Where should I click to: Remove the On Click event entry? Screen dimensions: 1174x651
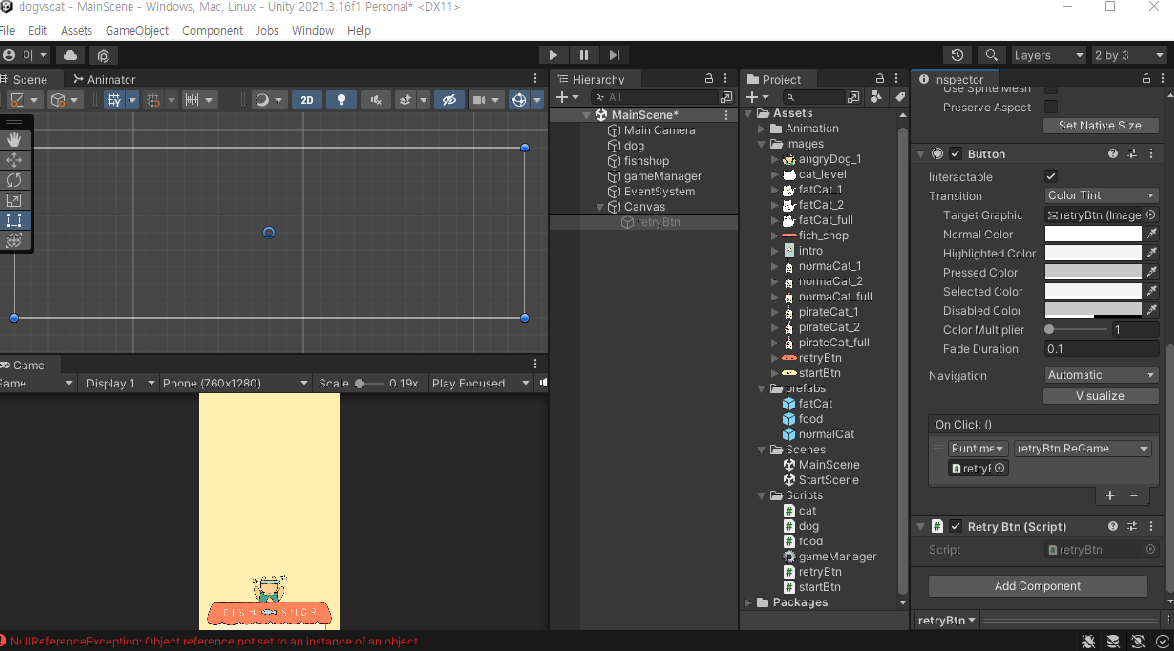(1134, 496)
